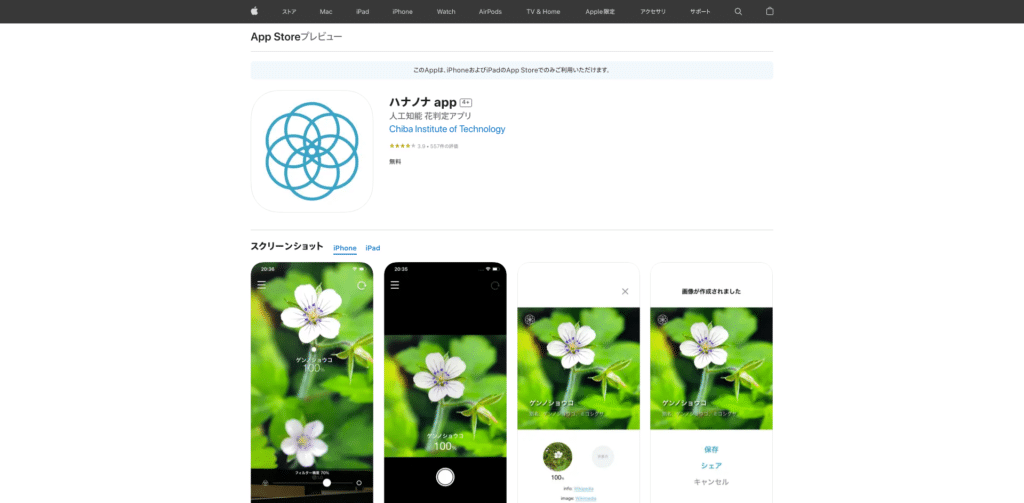Click the ハナノナ app title
Screen dimensions: 1024x503
coord(423,103)
